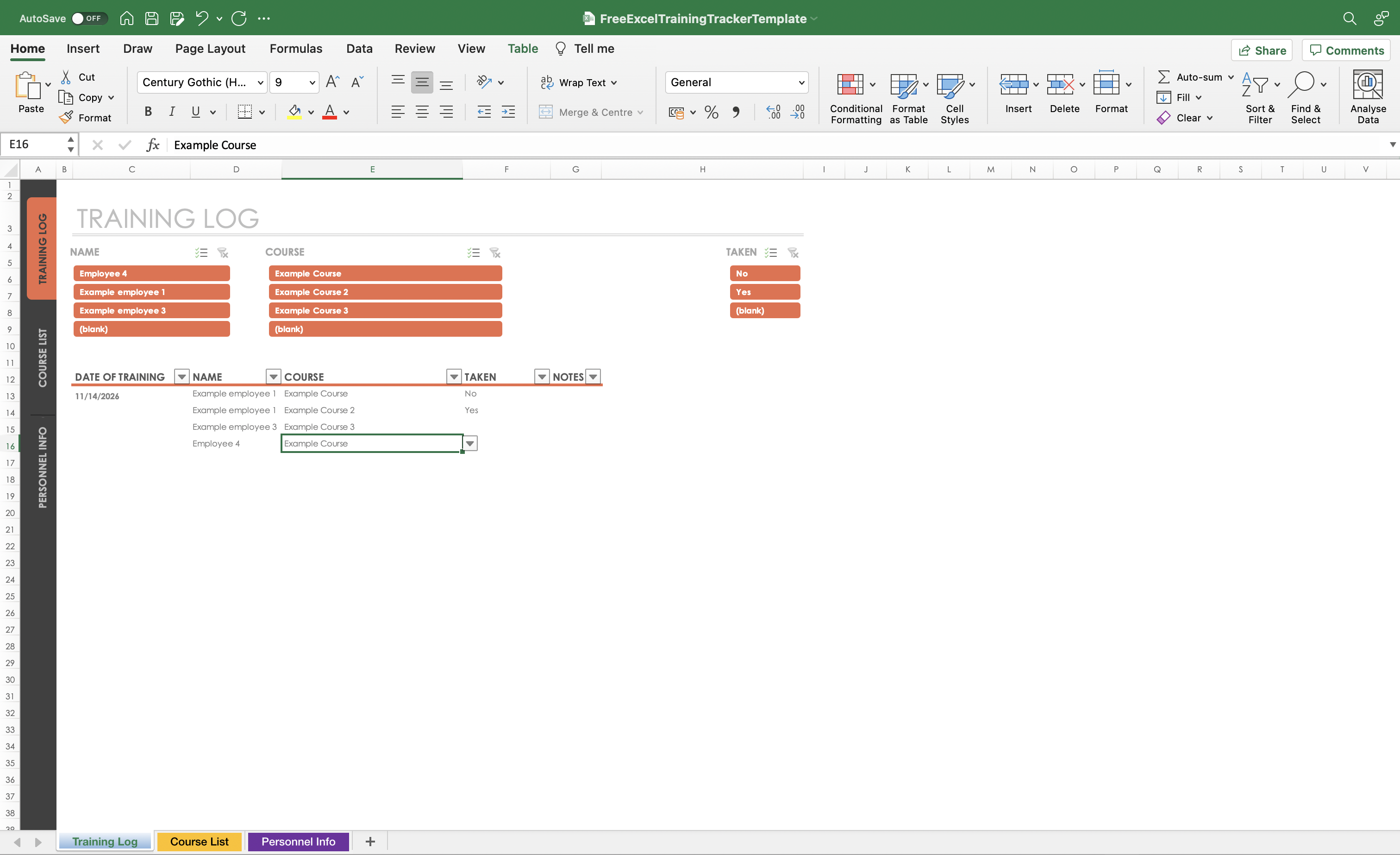Switch to the Course List sheet

[199, 842]
